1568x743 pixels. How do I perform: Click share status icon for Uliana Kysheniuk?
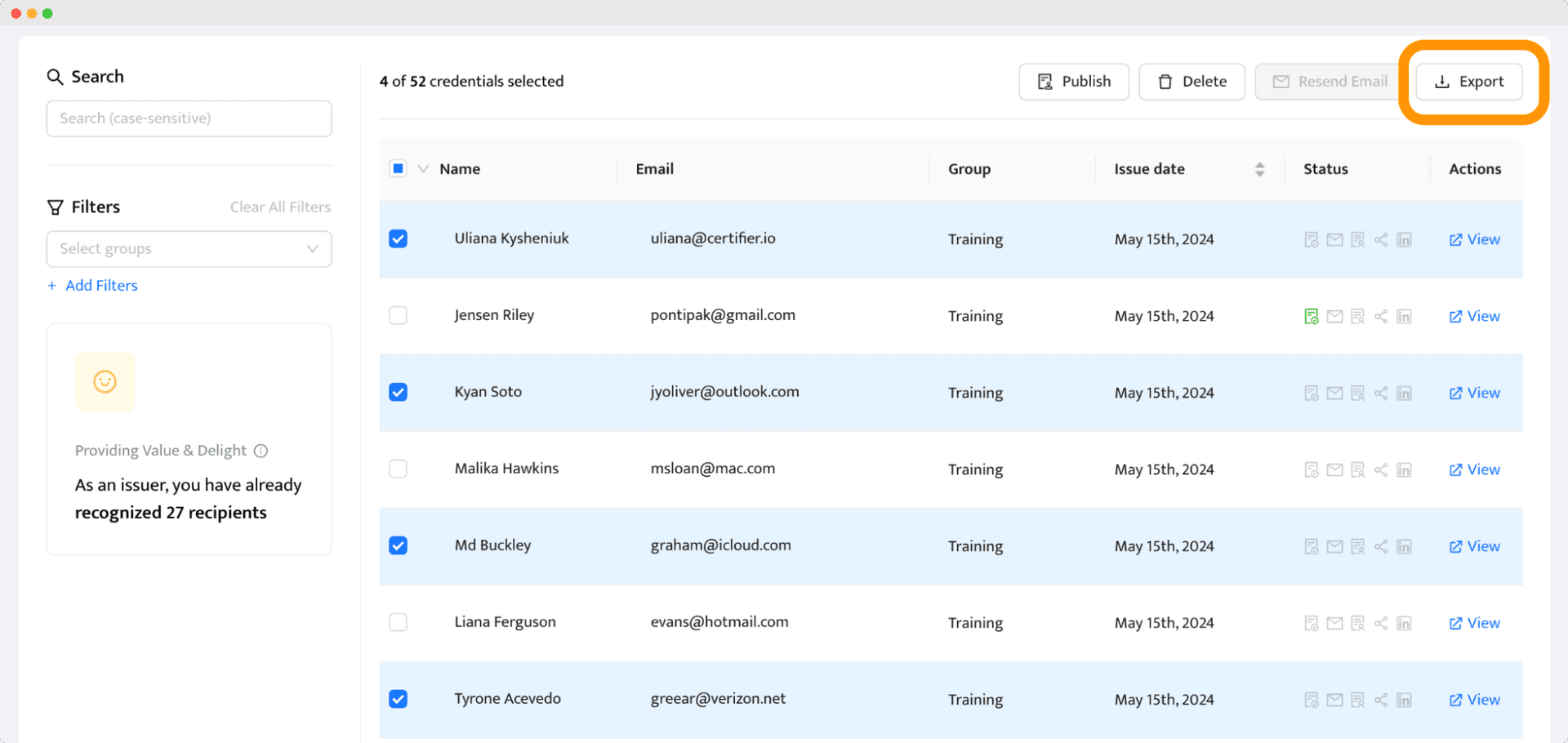click(1381, 239)
